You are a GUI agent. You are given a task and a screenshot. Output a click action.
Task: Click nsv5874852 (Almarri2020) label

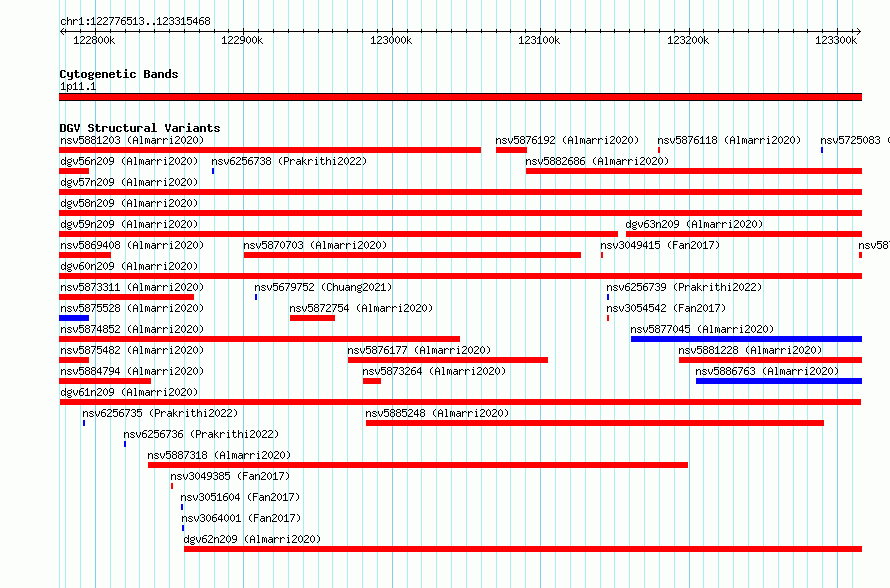132,329
